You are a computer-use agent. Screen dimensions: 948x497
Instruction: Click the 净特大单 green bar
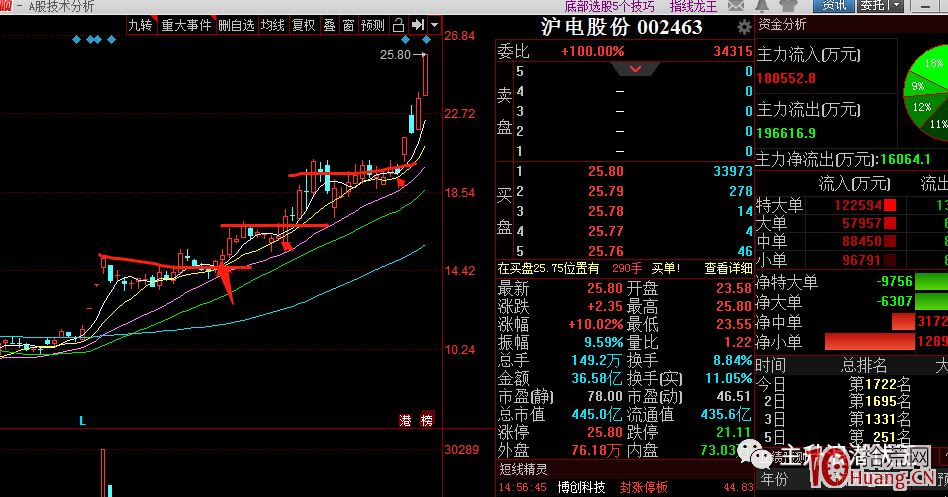(931, 282)
